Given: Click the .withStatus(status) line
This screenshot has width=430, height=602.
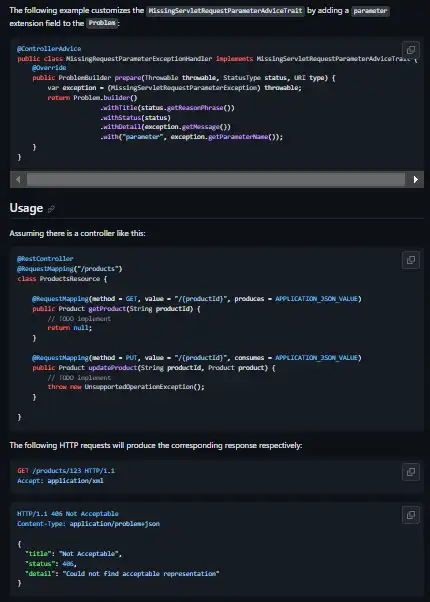Looking at the screenshot, I should tap(135, 117).
